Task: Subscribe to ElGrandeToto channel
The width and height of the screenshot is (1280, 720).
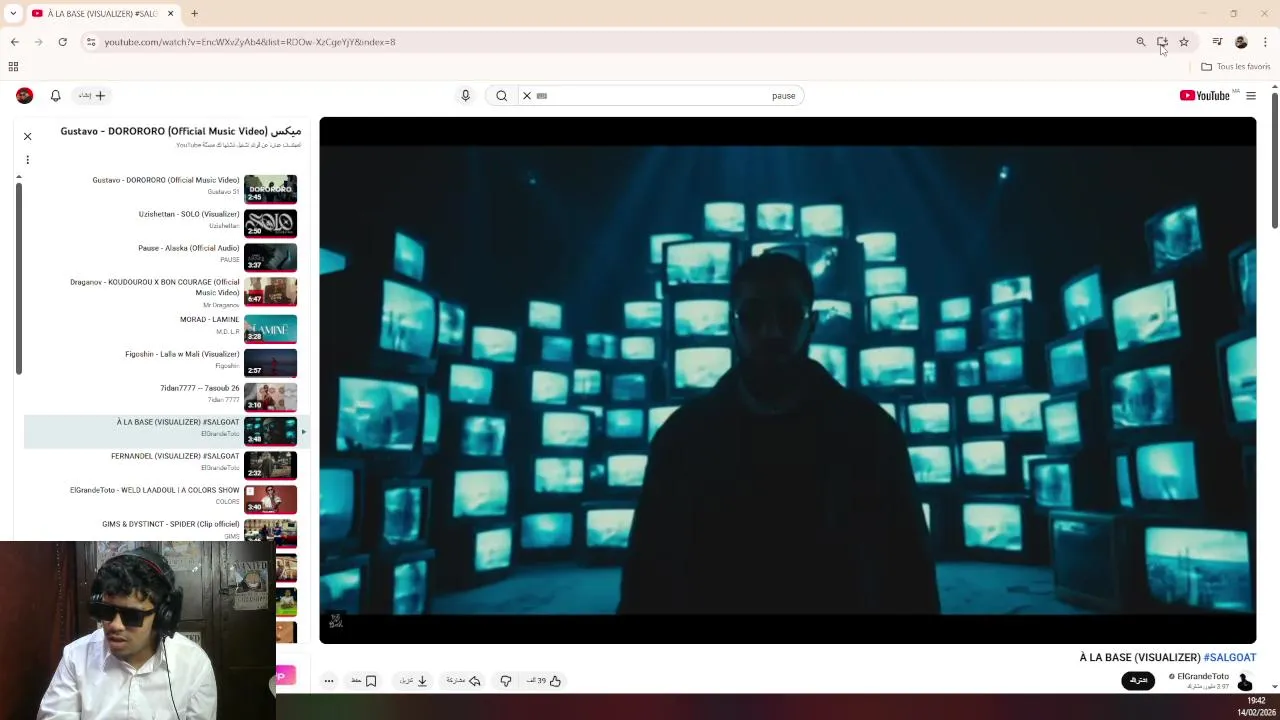Action: (1138, 680)
